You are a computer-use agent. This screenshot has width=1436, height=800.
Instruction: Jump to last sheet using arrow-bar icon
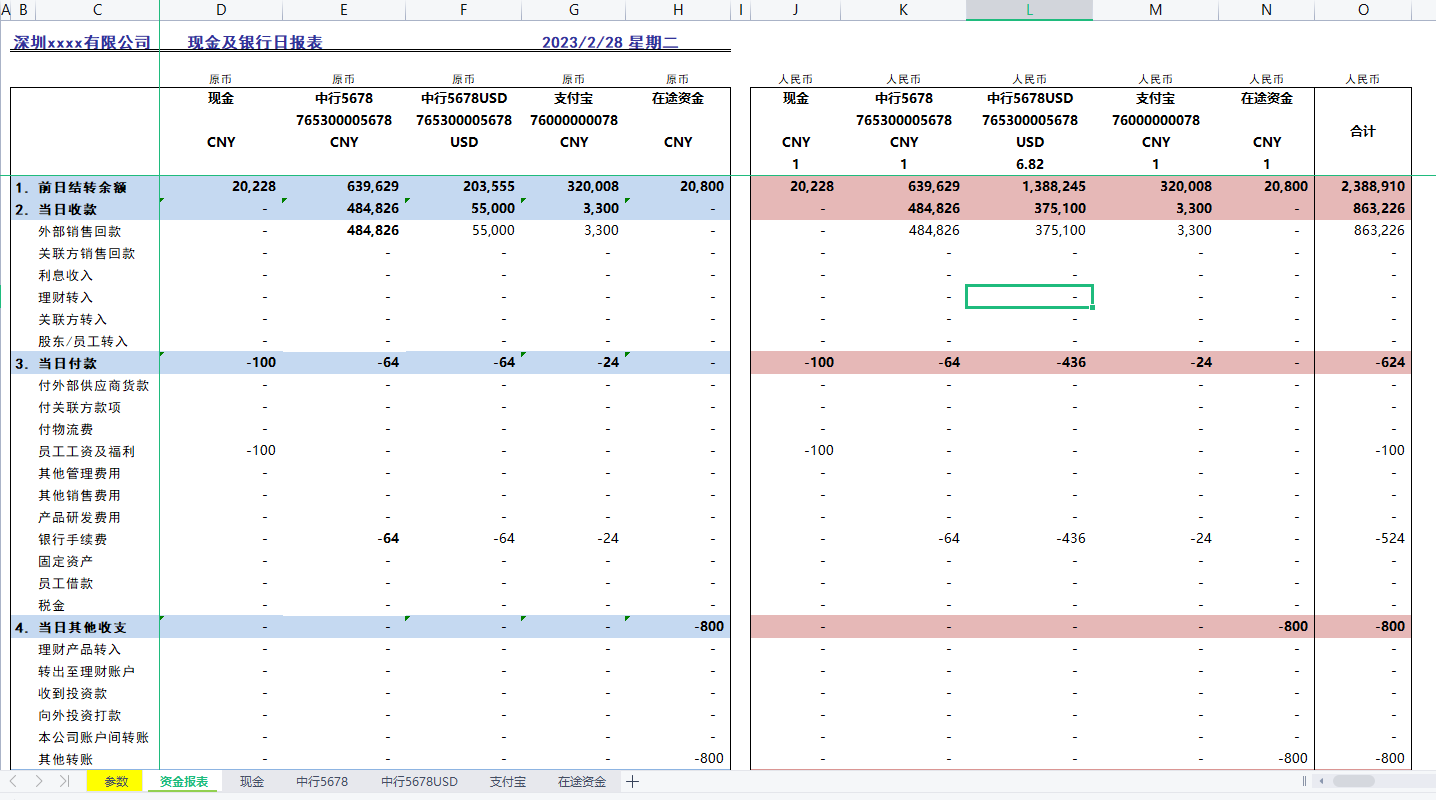tap(64, 781)
